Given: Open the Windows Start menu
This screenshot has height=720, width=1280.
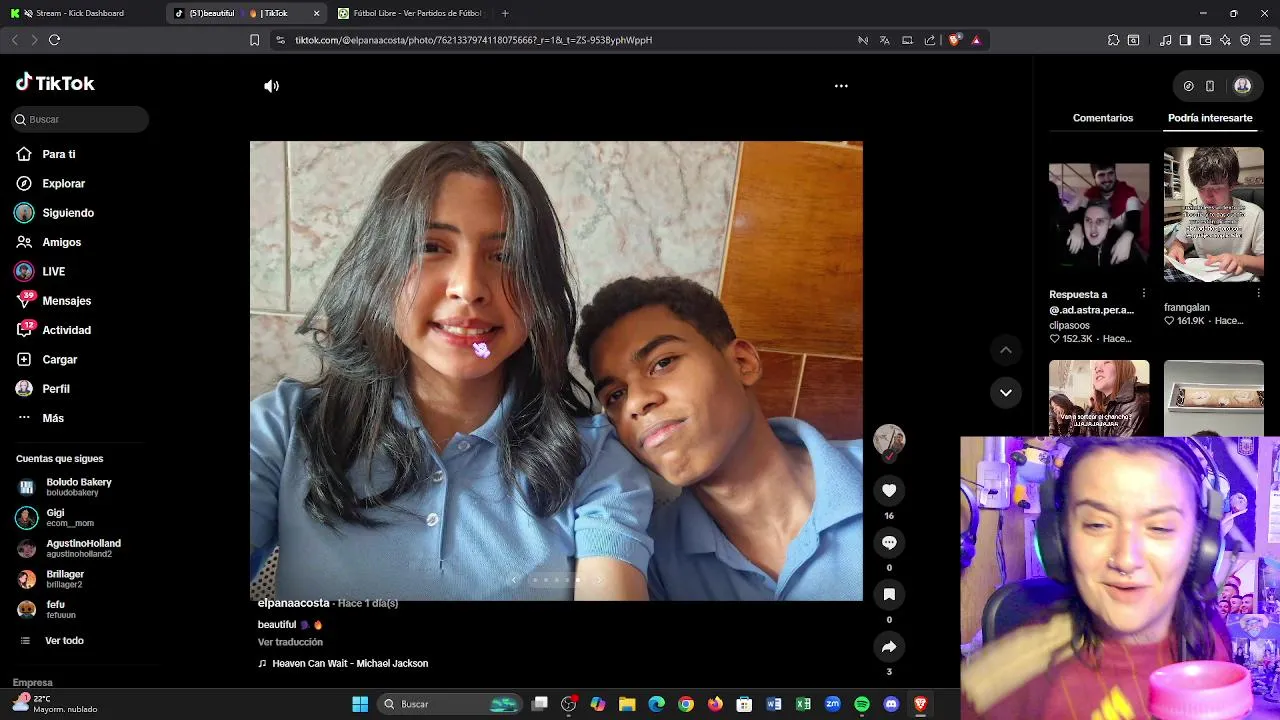Looking at the screenshot, I should (360, 704).
